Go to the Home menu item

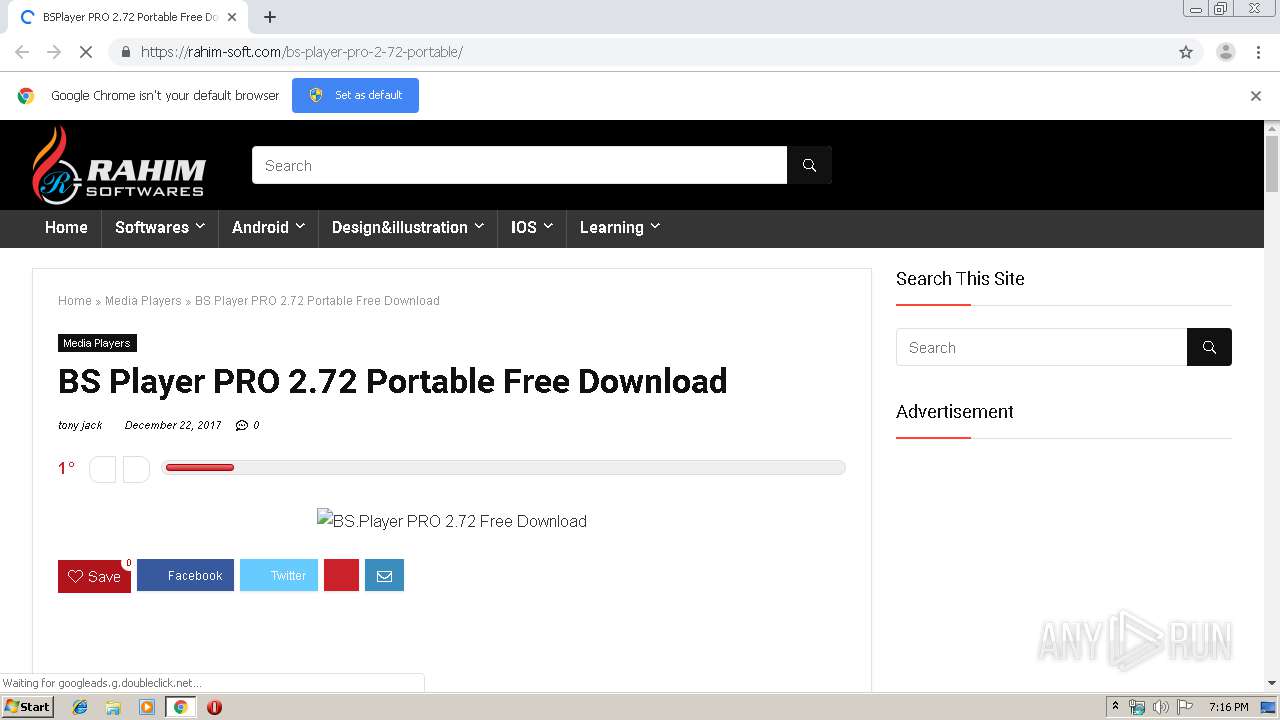point(66,227)
